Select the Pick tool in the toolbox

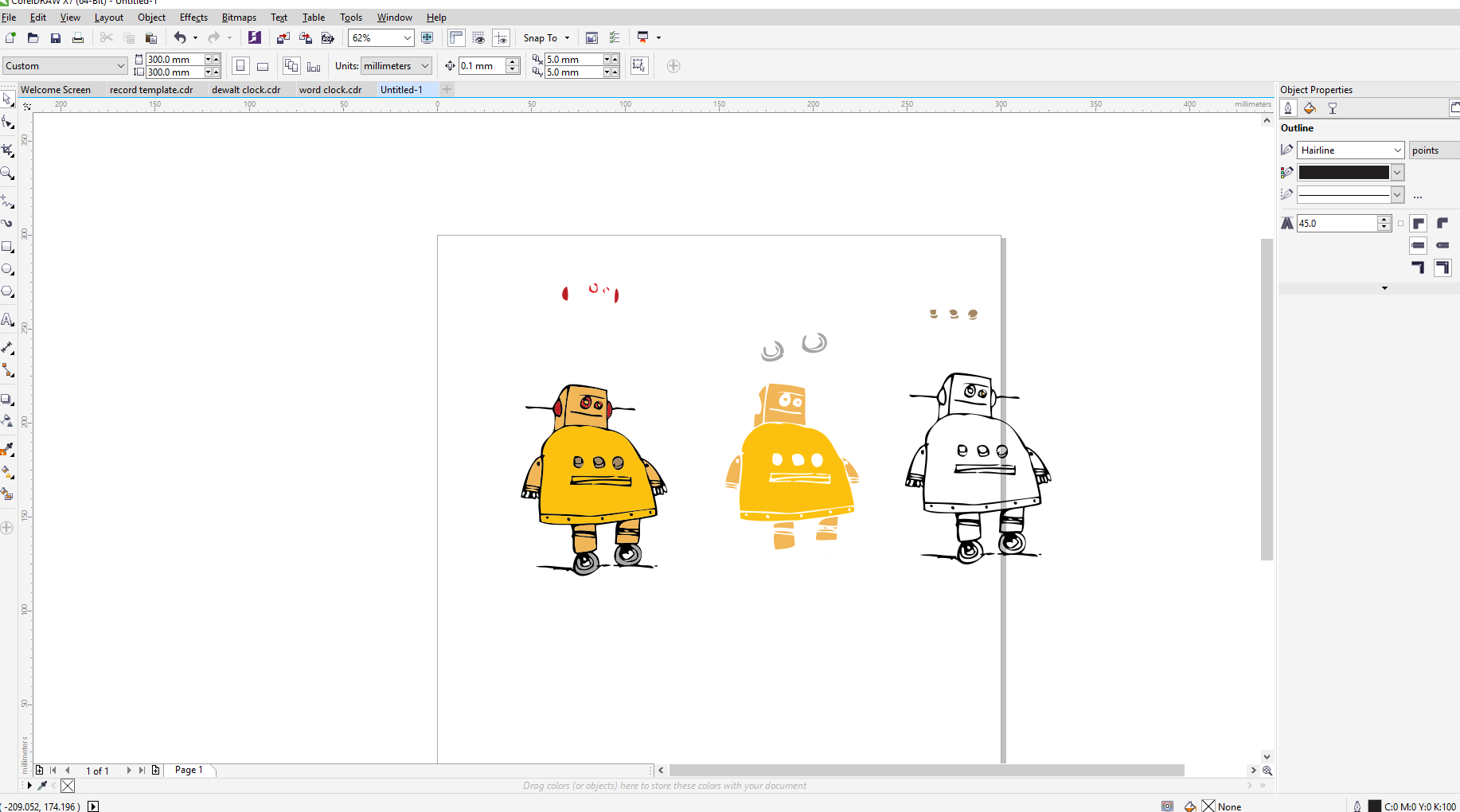point(7,99)
